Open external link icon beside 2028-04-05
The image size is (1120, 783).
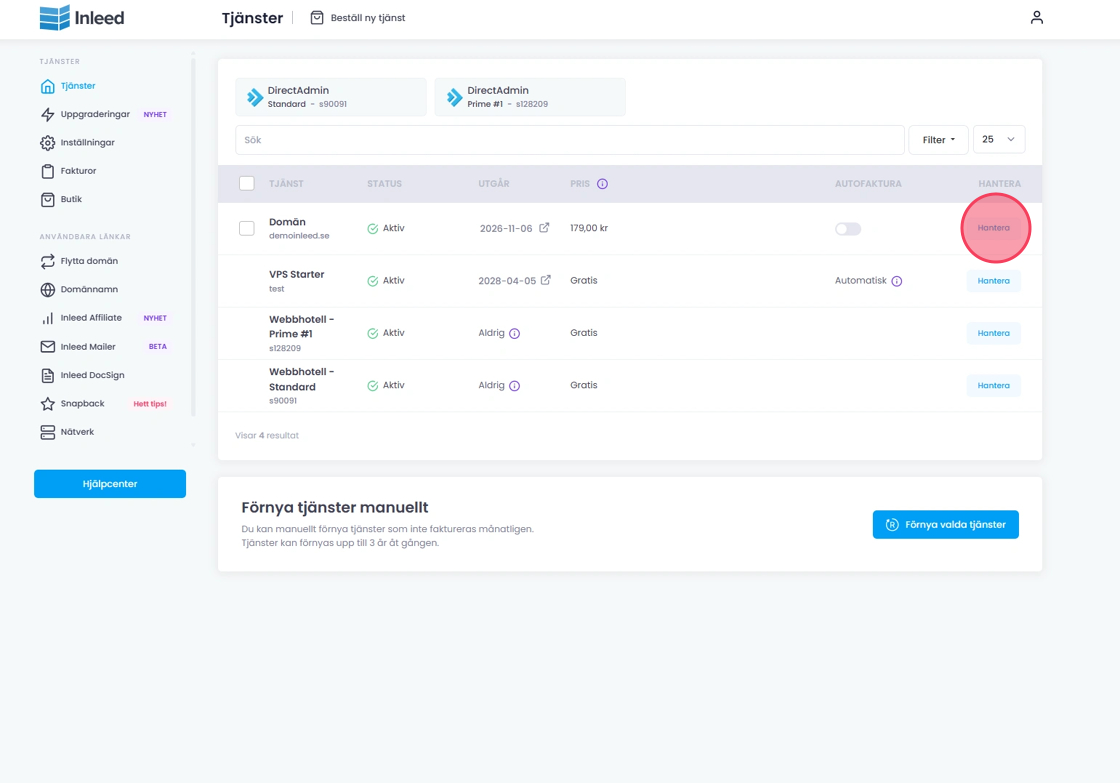coord(545,281)
